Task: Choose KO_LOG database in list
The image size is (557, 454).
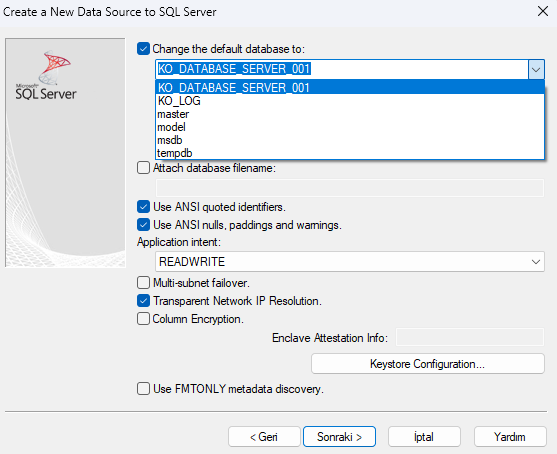Action: pyautogui.click(x=350, y=101)
